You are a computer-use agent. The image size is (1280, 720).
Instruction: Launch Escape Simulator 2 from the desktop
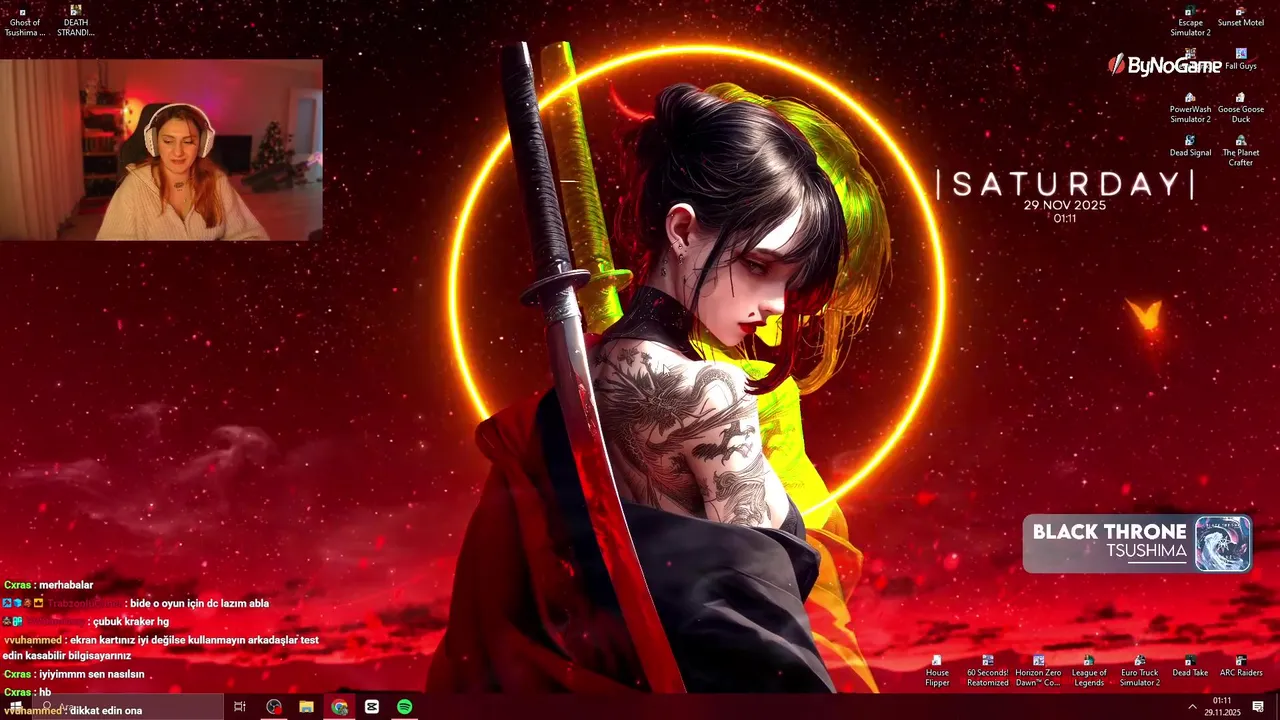(1190, 22)
